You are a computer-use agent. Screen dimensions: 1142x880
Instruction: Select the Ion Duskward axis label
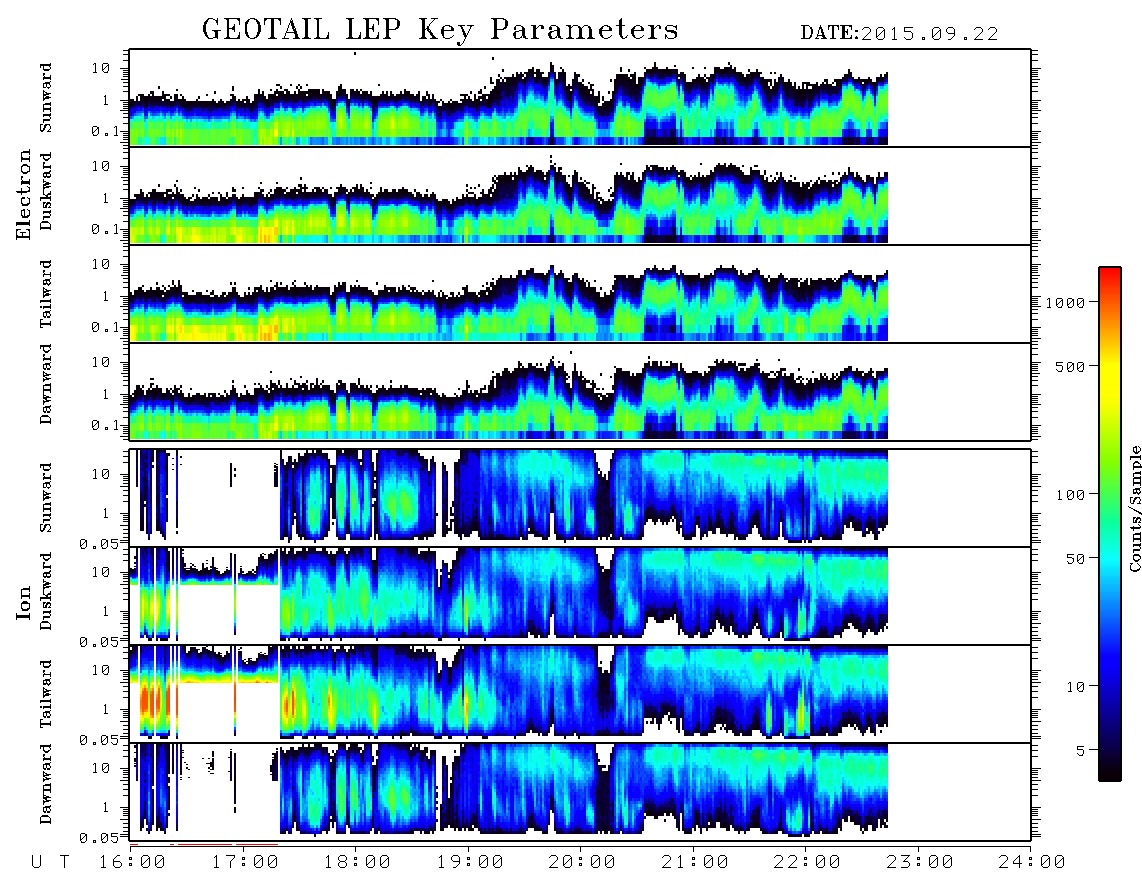45,591
